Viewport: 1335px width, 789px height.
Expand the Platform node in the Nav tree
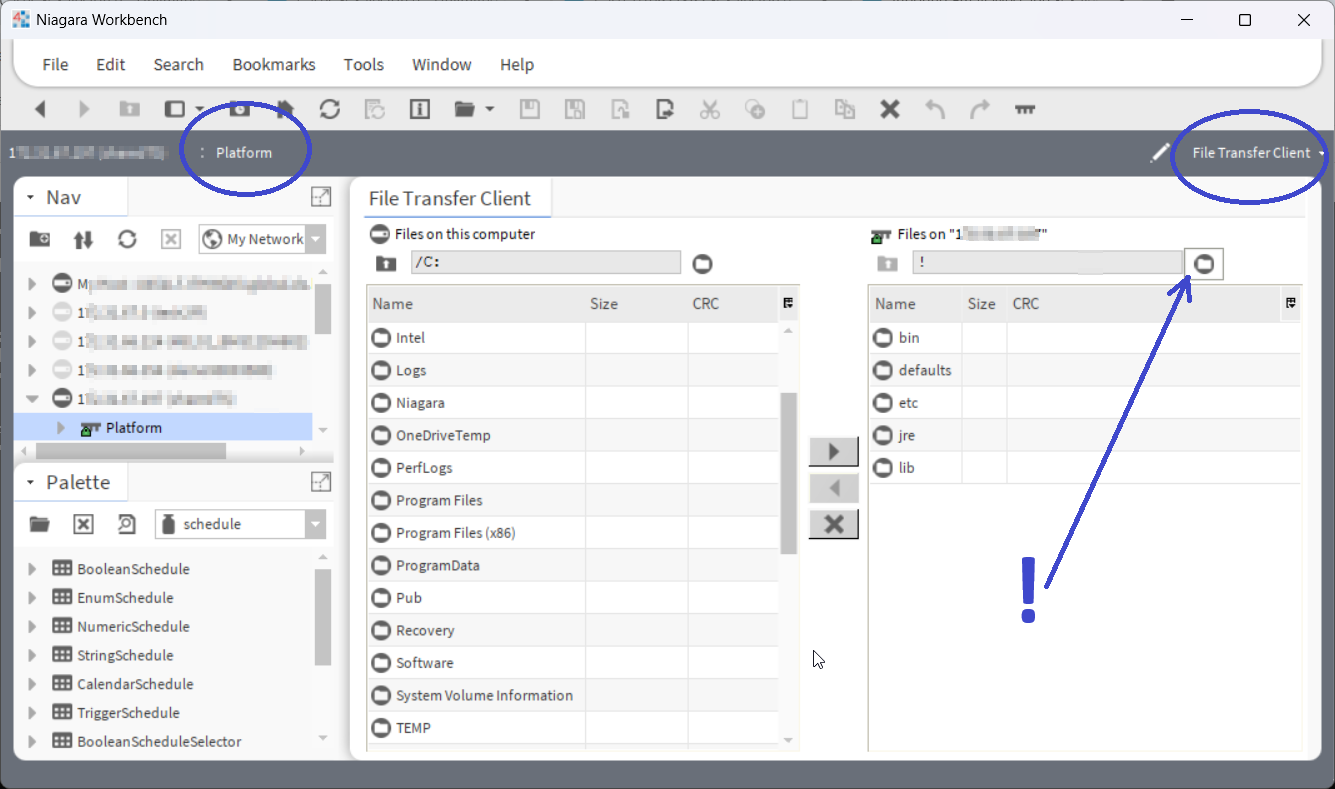(x=60, y=428)
